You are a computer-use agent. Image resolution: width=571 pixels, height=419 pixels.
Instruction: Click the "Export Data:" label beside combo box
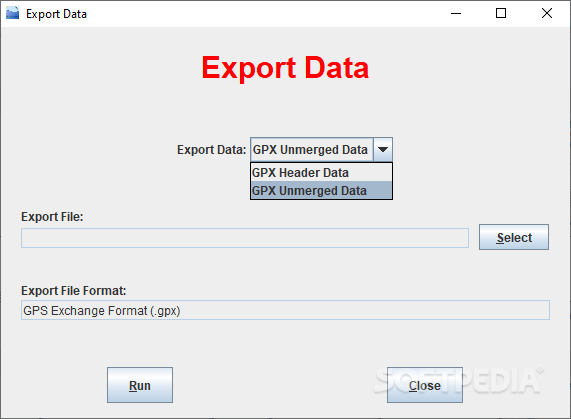pyautogui.click(x=212, y=150)
